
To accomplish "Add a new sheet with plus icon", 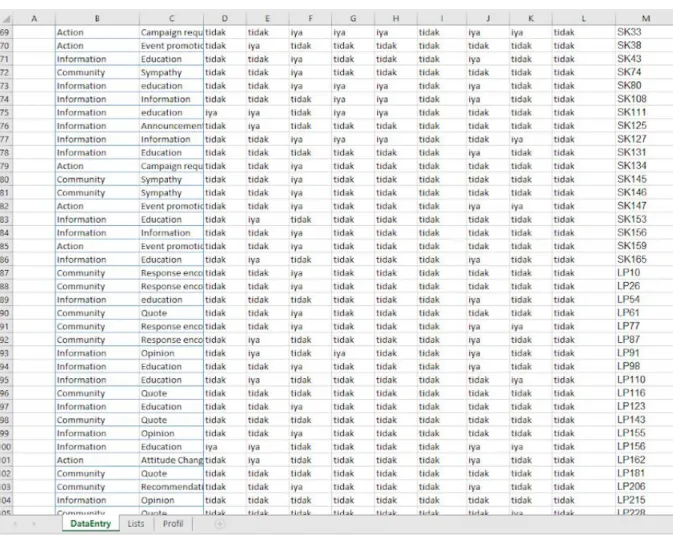I will point(219,524).
